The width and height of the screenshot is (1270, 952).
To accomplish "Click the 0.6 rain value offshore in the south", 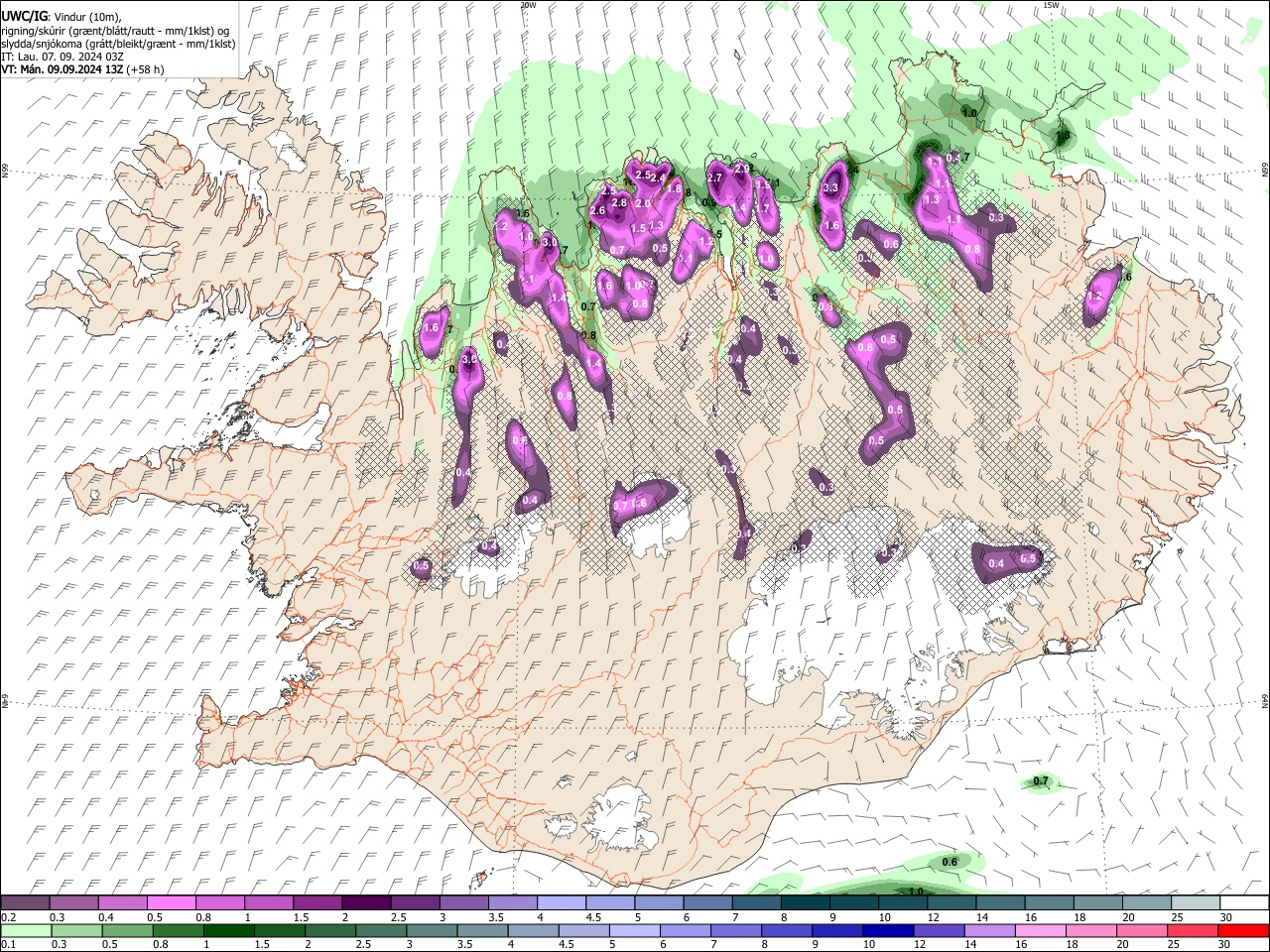I will 950,862.
